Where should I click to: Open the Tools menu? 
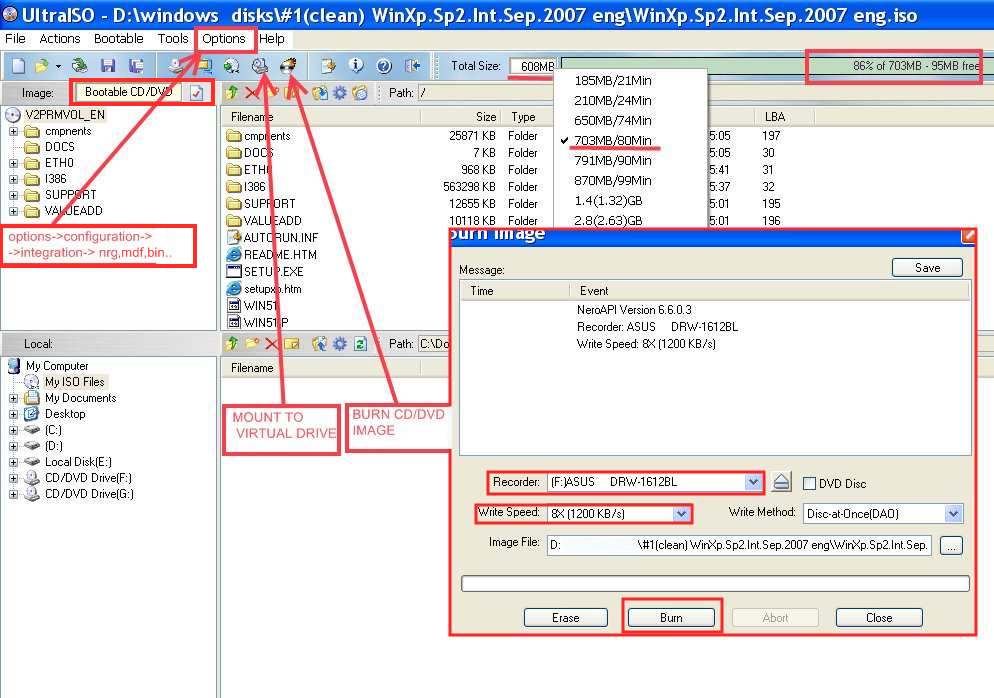(173, 39)
